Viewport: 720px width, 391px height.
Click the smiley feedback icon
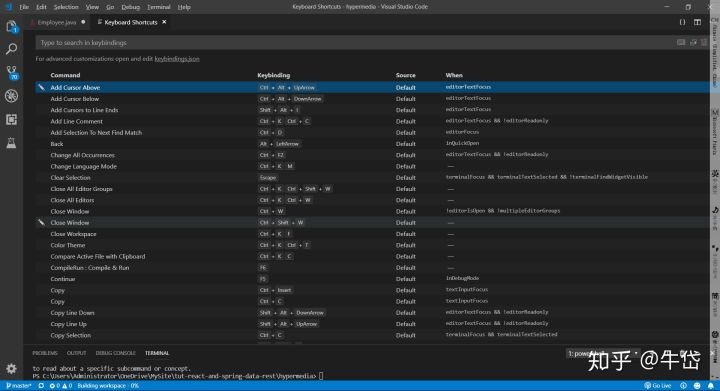point(697,386)
